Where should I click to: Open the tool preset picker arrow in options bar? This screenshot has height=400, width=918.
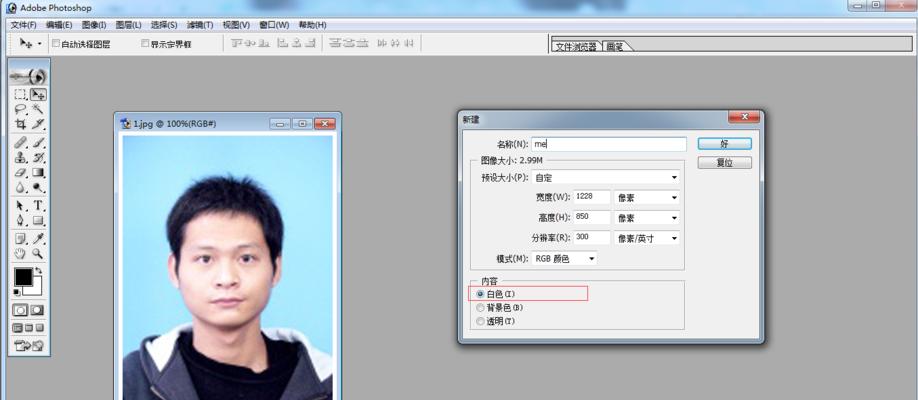(x=39, y=43)
